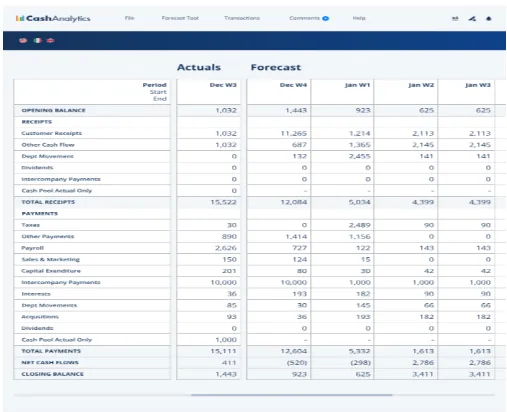
Task: Click Dec W4 net cash flow (520)
Action: [297, 362]
